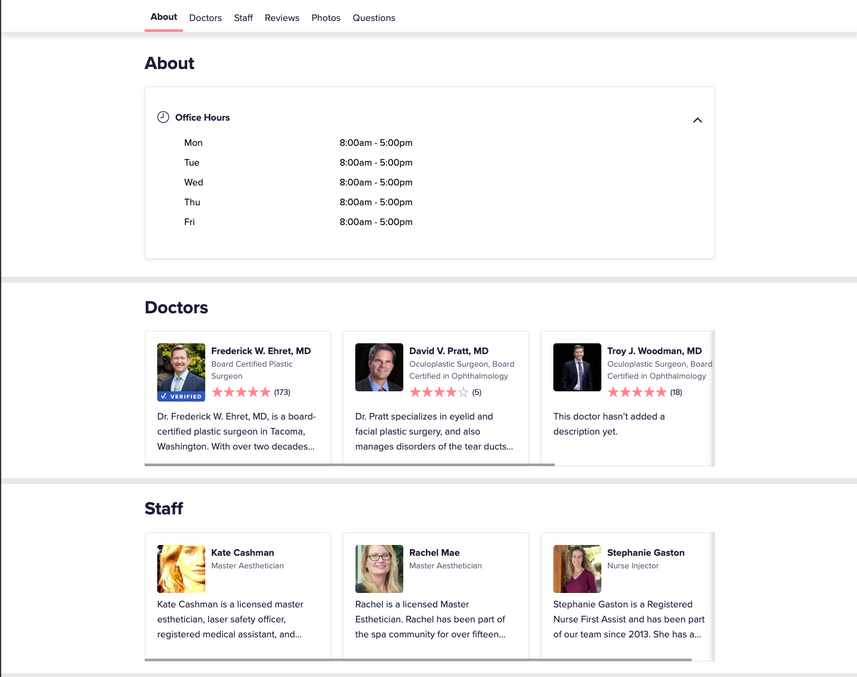857x677 pixels.
Task: Click the Staff carousel horizontal scrollbar
Action: (x=417, y=660)
